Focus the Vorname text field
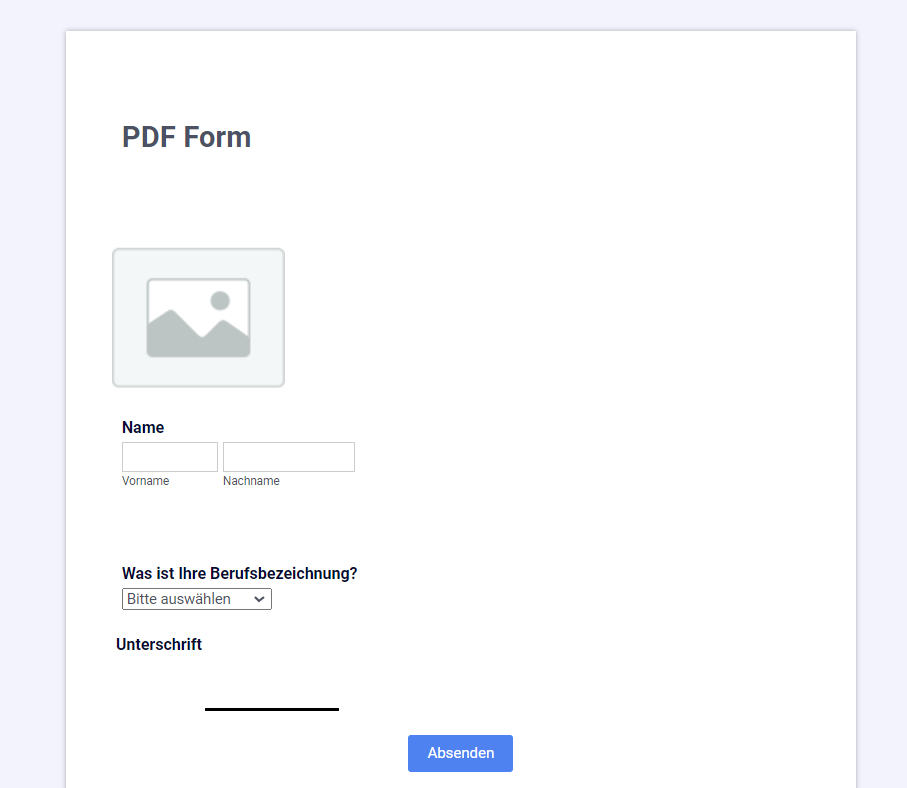The height and width of the screenshot is (788, 907). tap(169, 457)
